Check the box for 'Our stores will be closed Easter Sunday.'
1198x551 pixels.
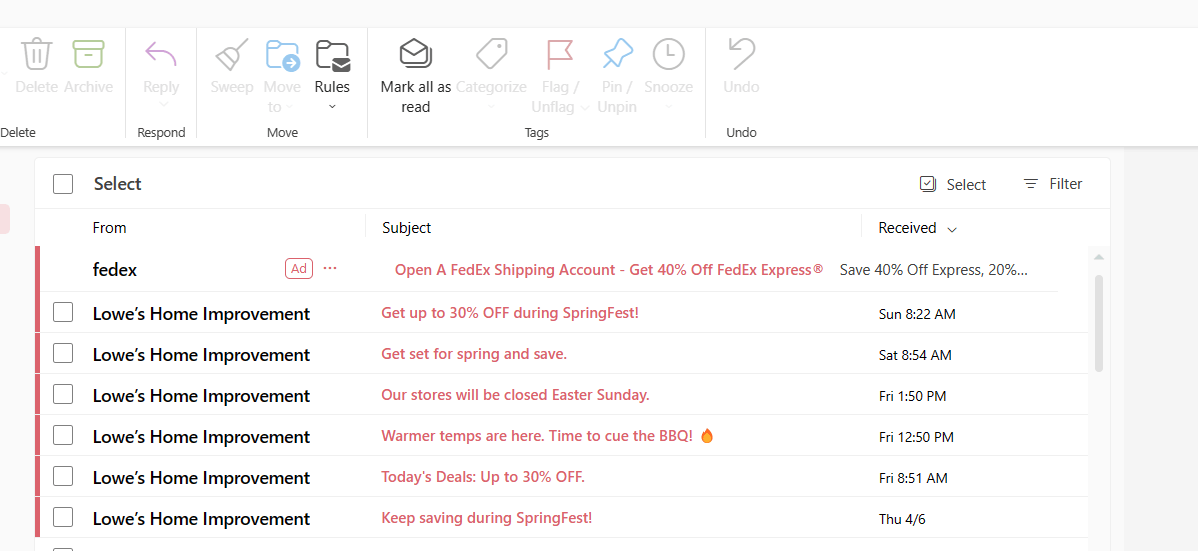tap(63, 394)
